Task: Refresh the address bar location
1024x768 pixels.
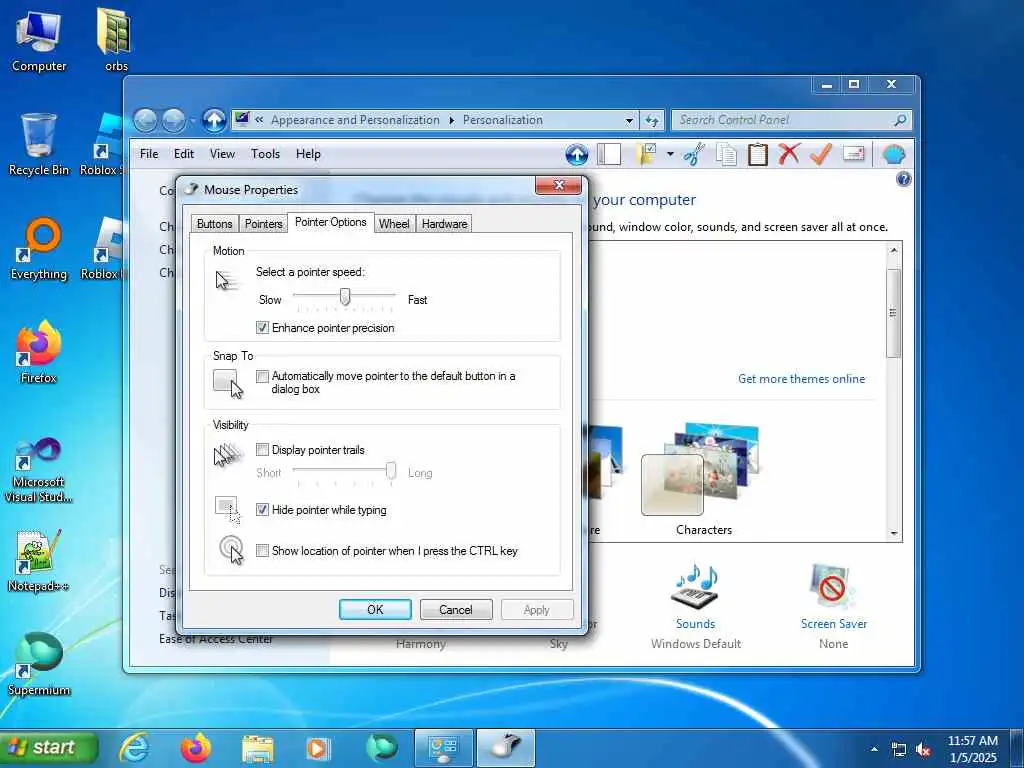Action: [651, 120]
